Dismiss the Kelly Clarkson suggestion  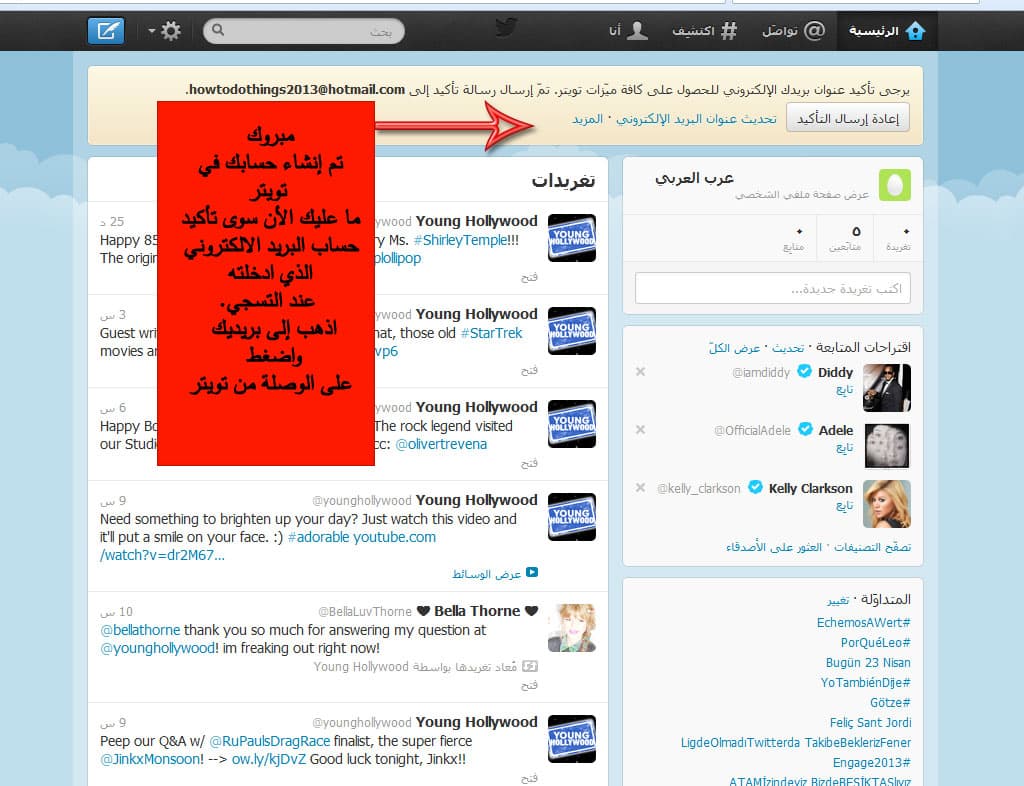[x=641, y=488]
